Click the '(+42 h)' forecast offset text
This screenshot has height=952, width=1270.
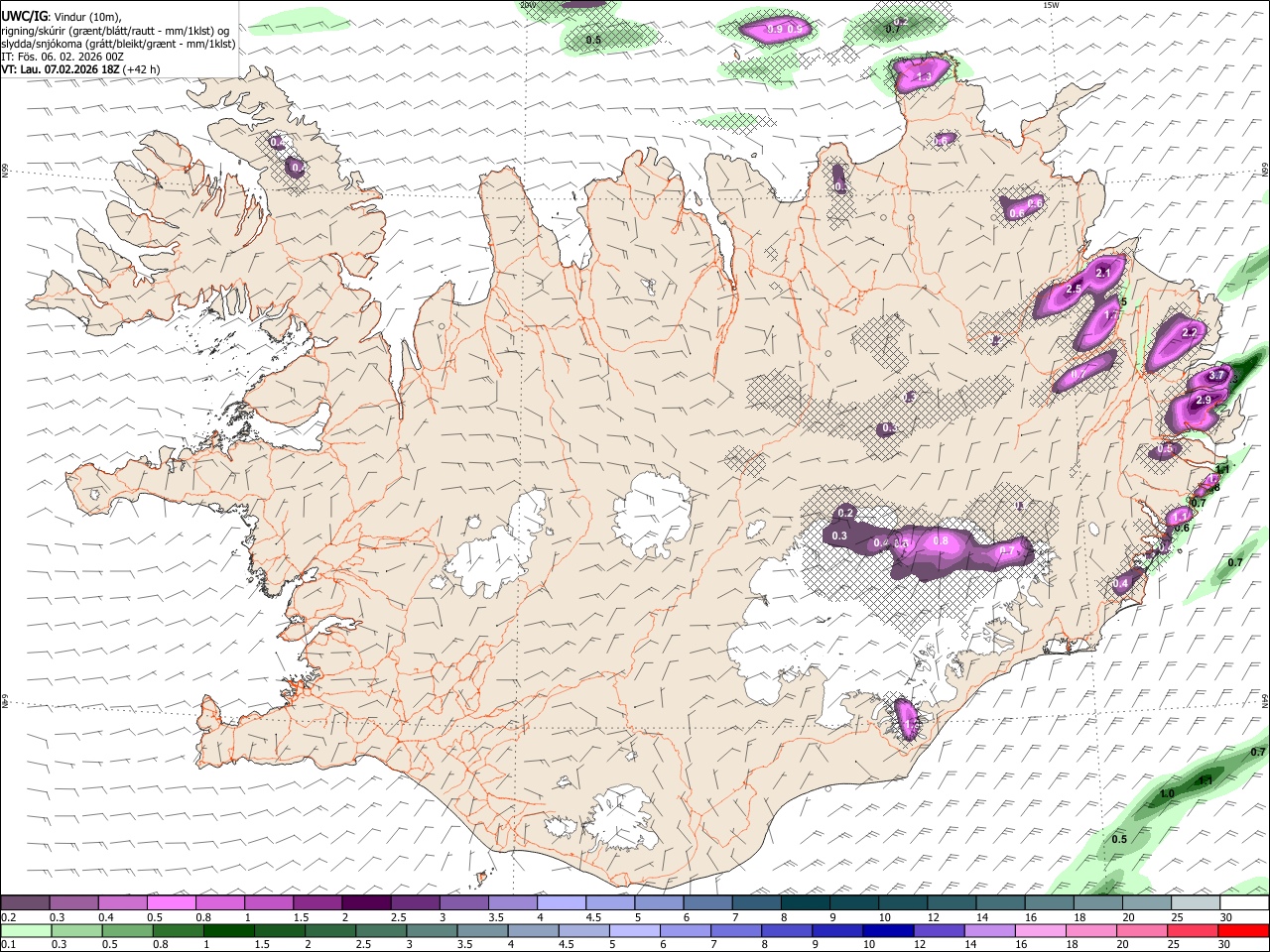(x=141, y=69)
